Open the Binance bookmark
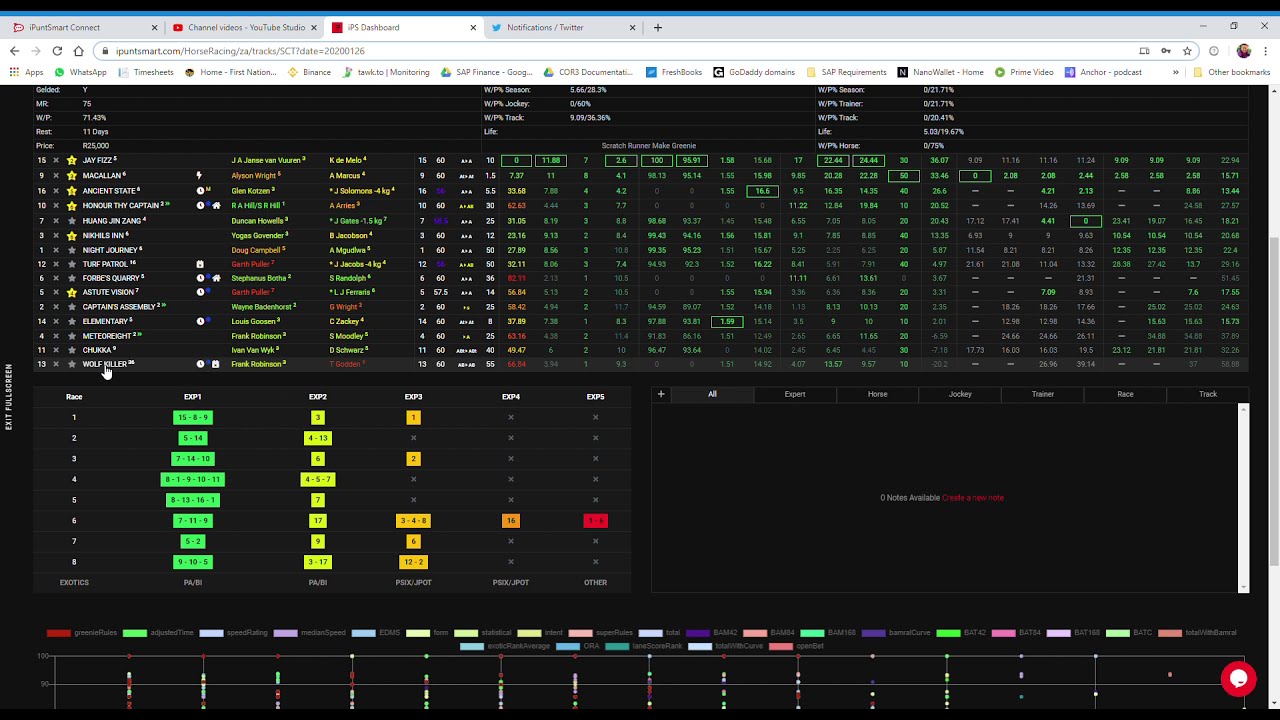1280x720 pixels. [x=309, y=72]
